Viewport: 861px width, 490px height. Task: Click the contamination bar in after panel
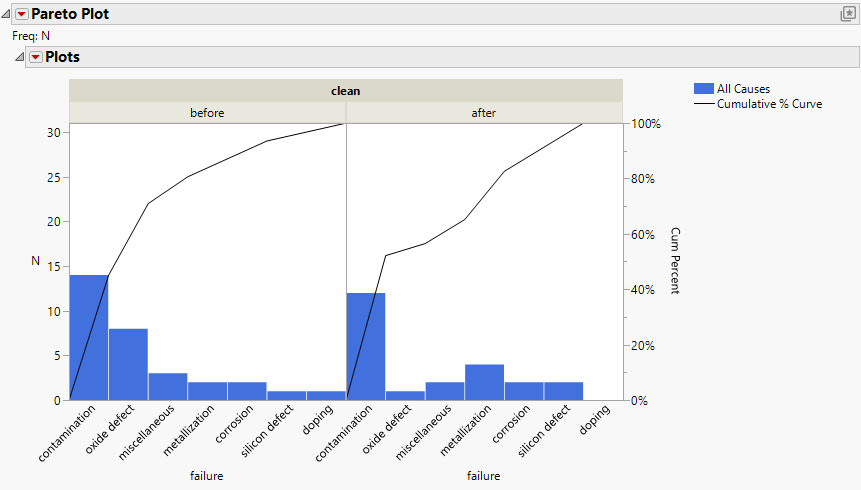coord(365,346)
